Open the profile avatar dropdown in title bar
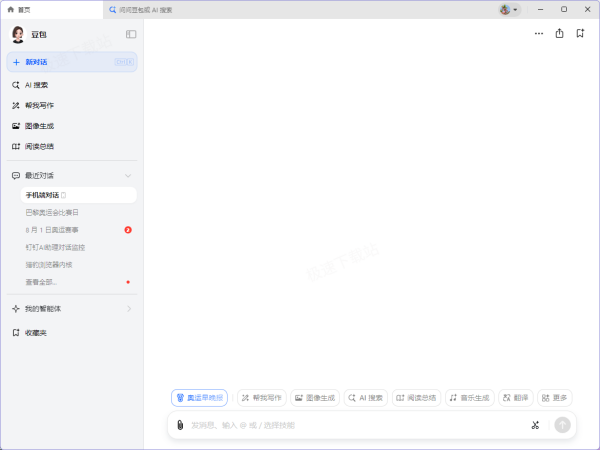This screenshot has height=450, width=600. [509, 9]
